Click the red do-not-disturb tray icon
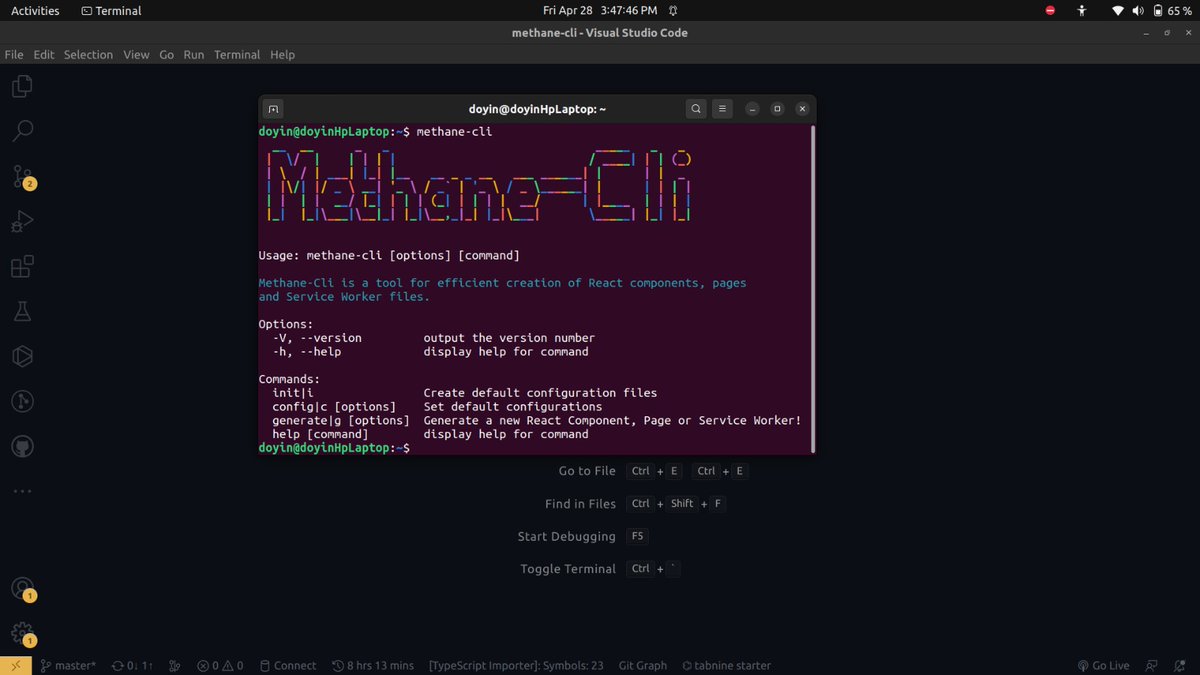 (1050, 10)
